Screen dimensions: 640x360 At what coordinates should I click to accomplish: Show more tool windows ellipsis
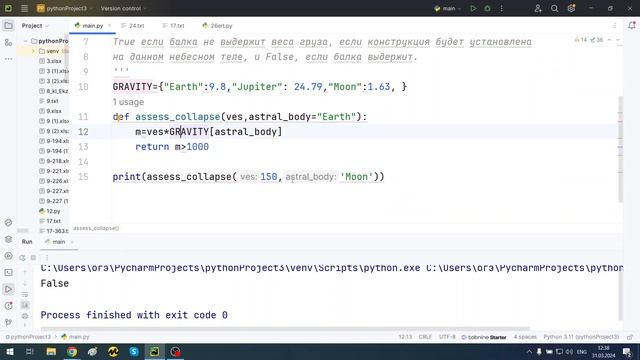pyautogui.click(x=8, y=59)
